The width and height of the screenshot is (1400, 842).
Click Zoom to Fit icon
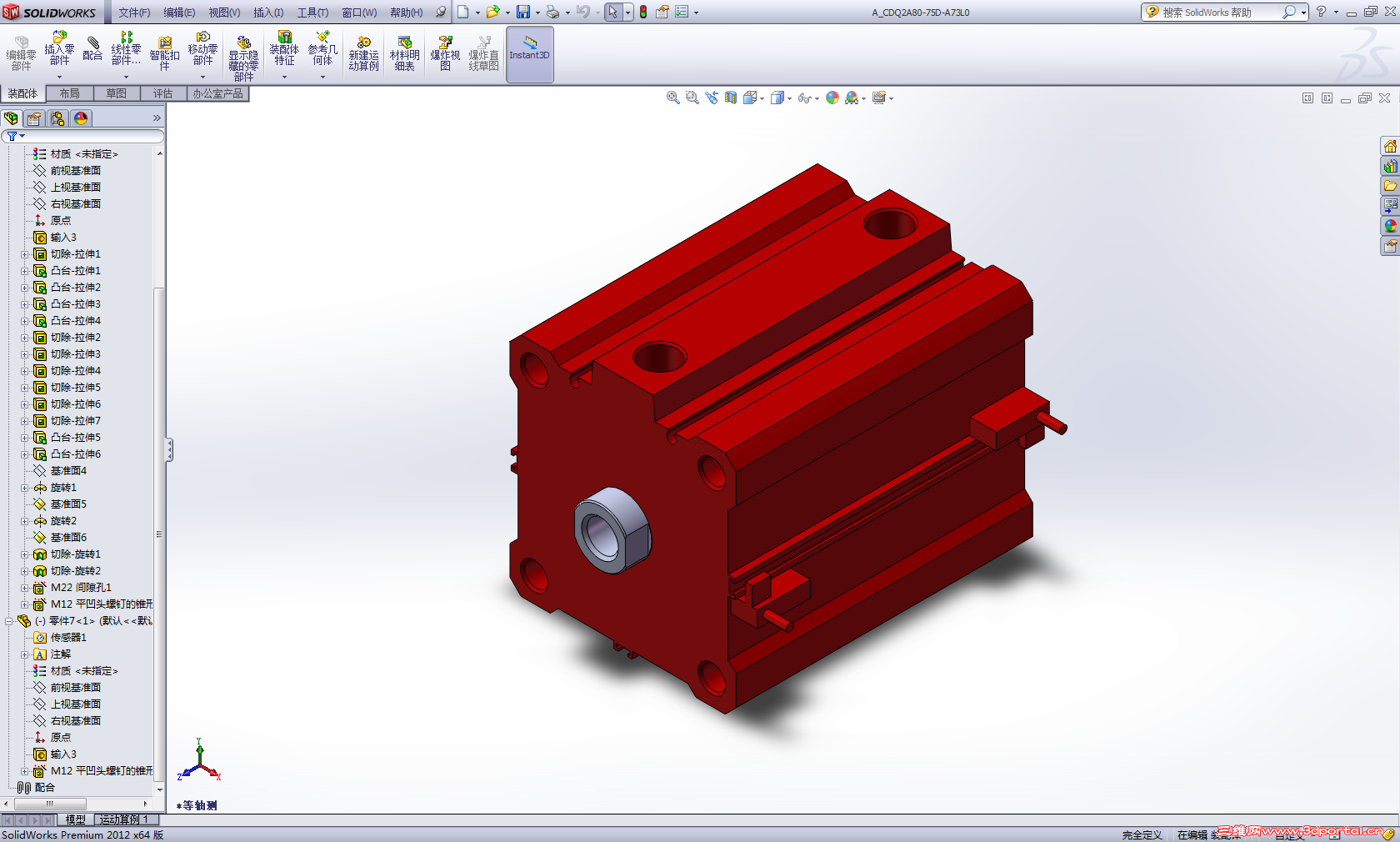(672, 98)
